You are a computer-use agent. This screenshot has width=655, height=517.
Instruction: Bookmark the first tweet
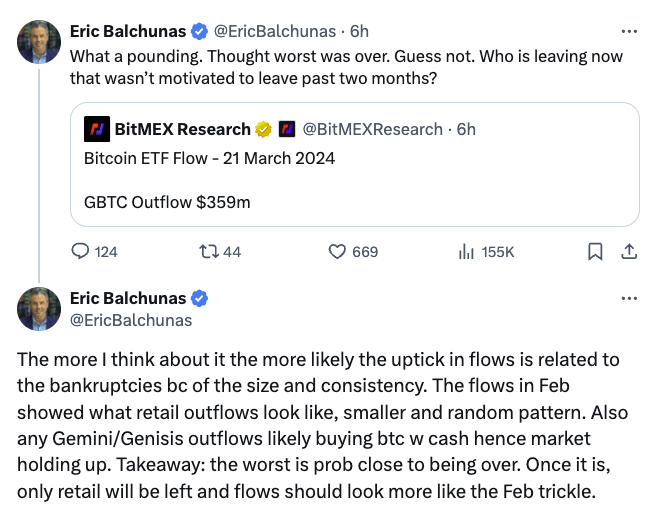point(595,252)
